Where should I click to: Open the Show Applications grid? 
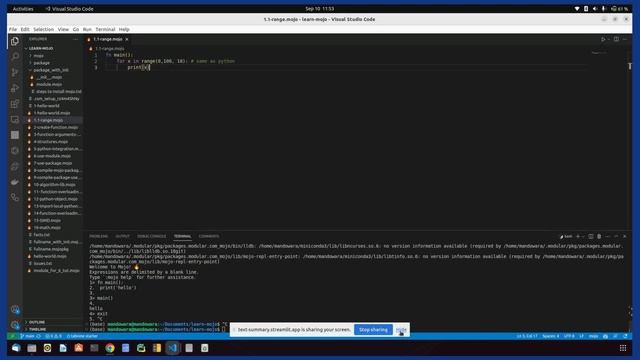[x=623, y=348]
